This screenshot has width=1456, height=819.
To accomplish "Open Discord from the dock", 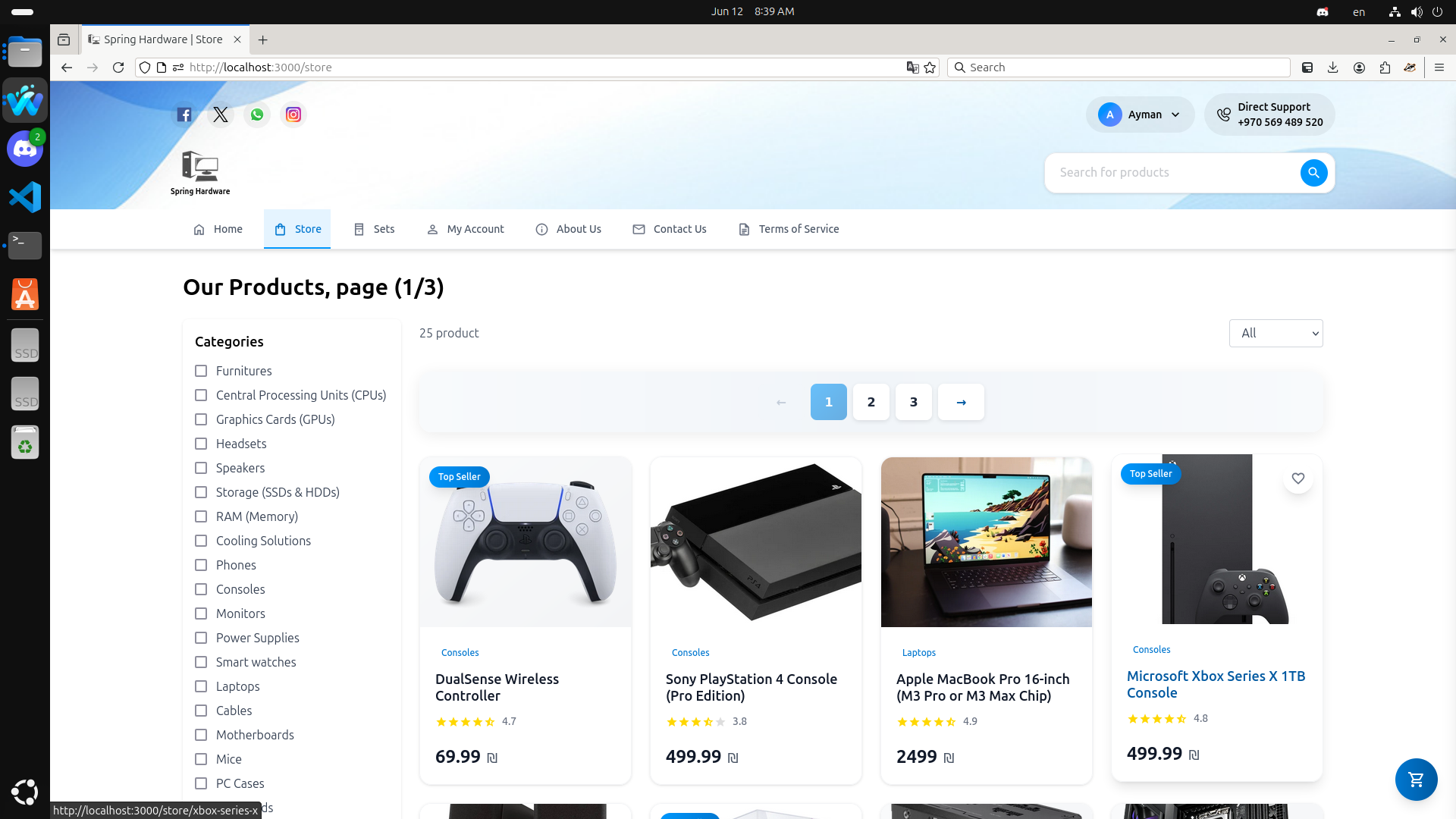I will click(x=25, y=149).
